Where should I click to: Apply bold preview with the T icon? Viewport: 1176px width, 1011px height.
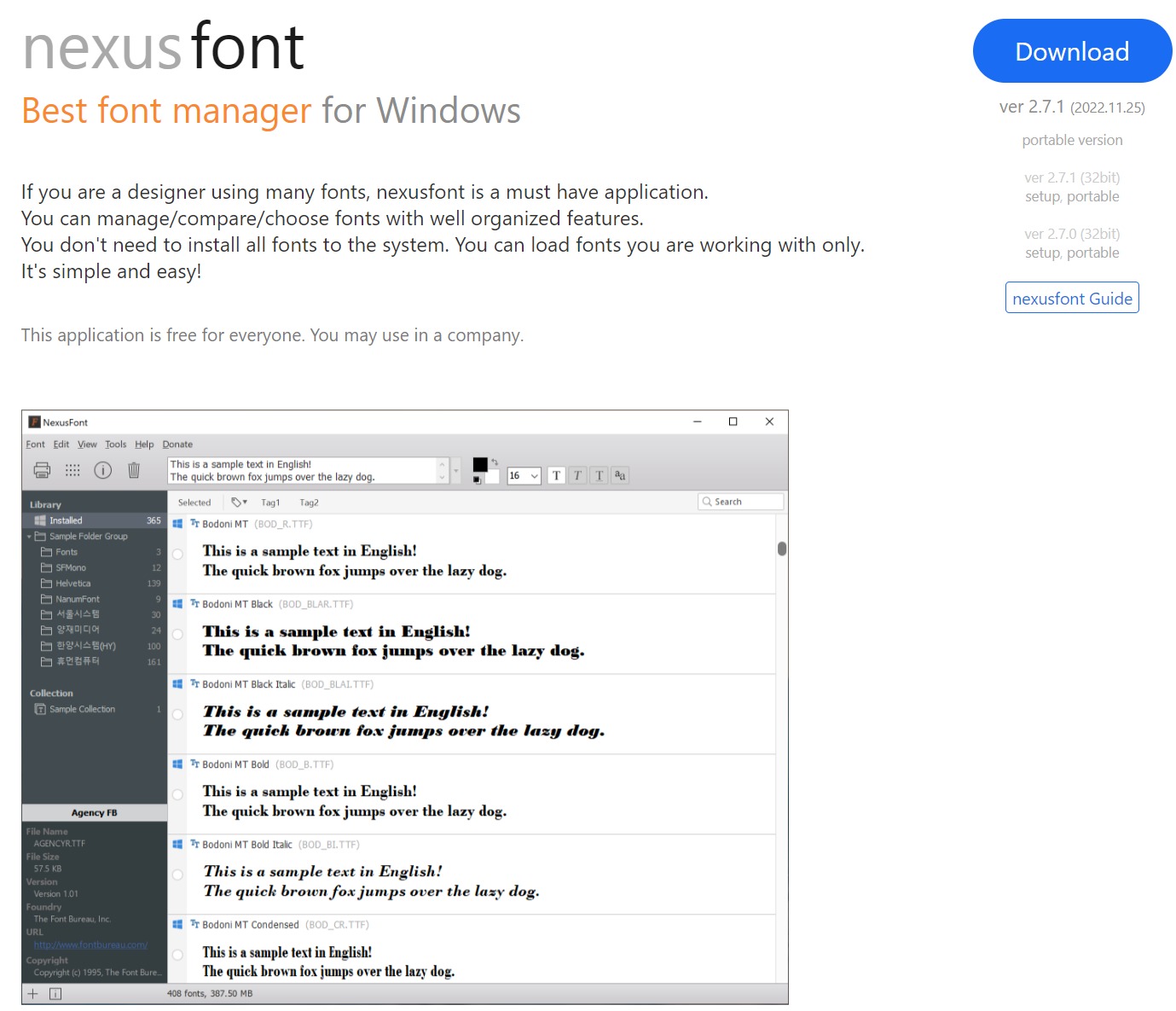tap(557, 475)
